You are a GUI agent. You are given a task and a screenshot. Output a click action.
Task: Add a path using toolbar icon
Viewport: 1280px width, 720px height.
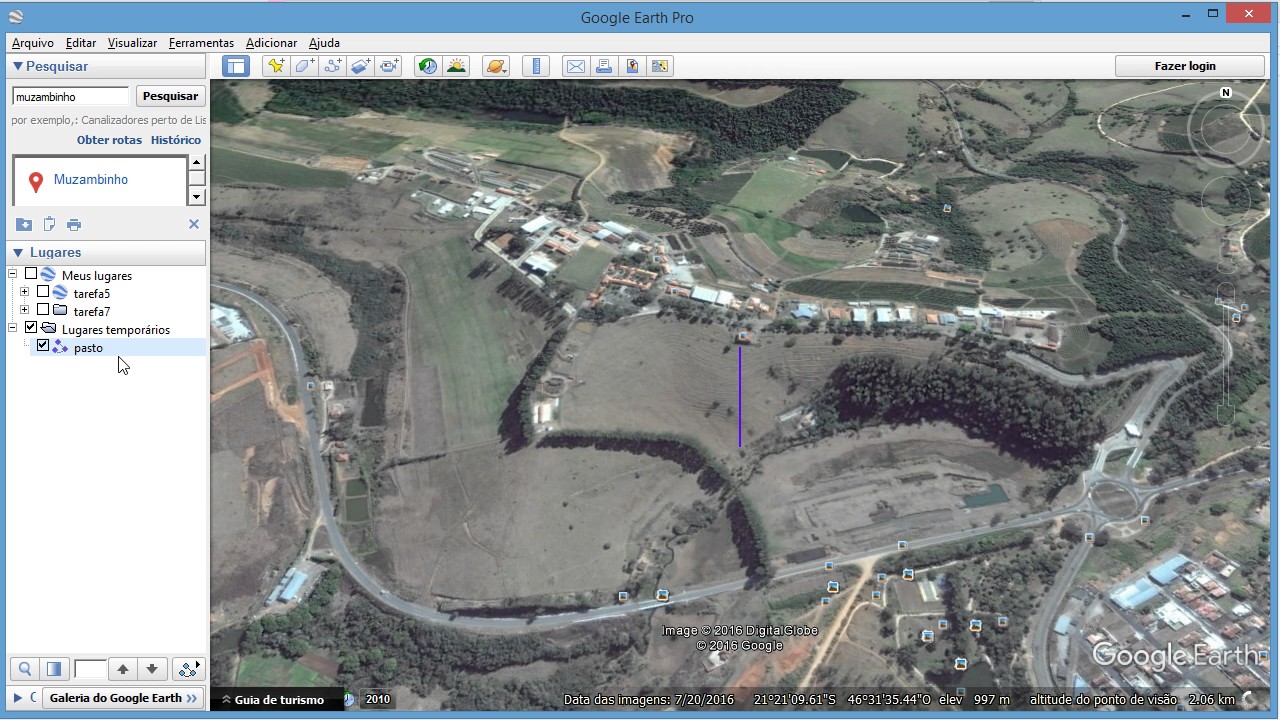tap(333, 66)
